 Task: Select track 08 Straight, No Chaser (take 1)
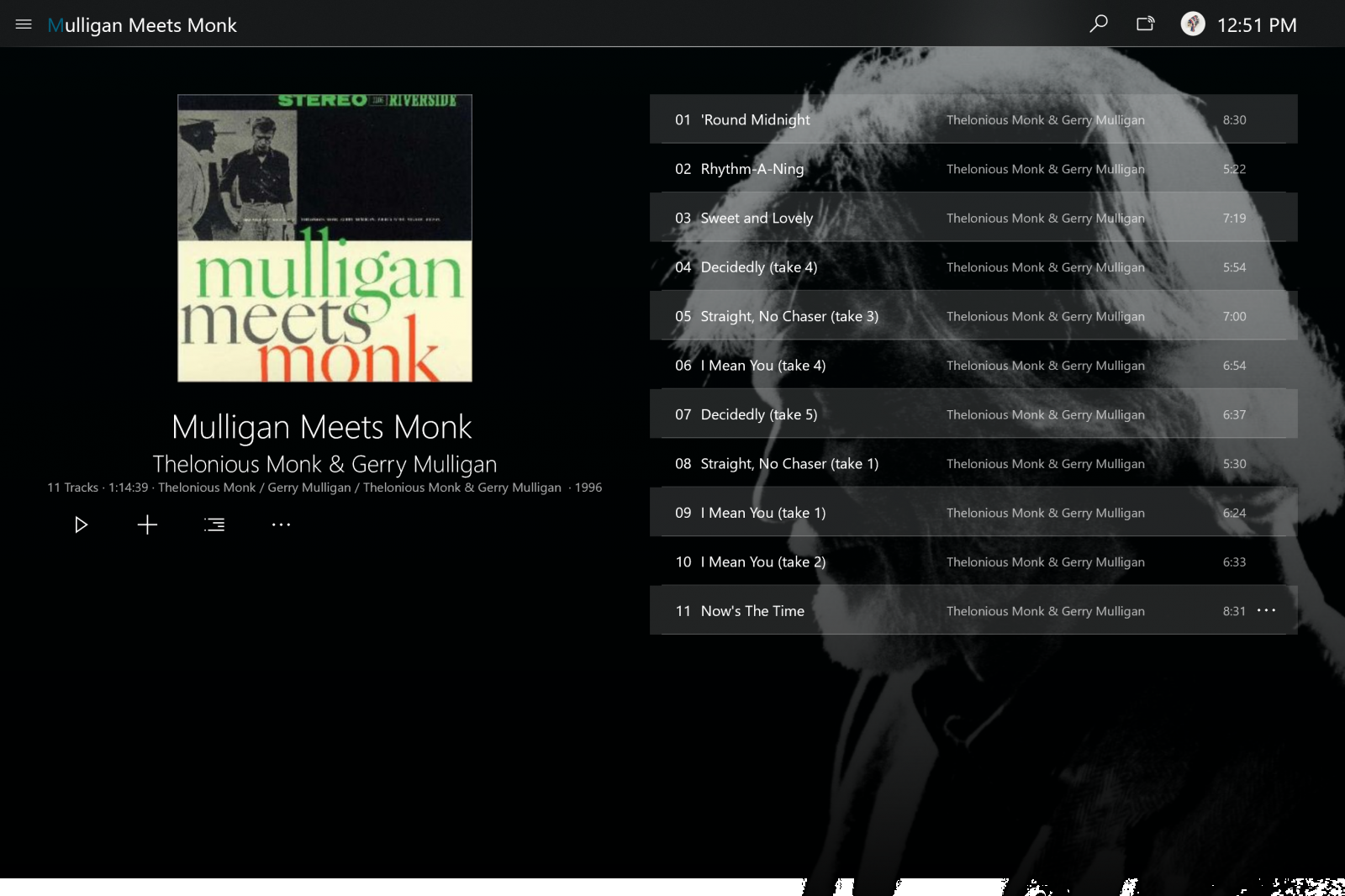[x=973, y=463]
